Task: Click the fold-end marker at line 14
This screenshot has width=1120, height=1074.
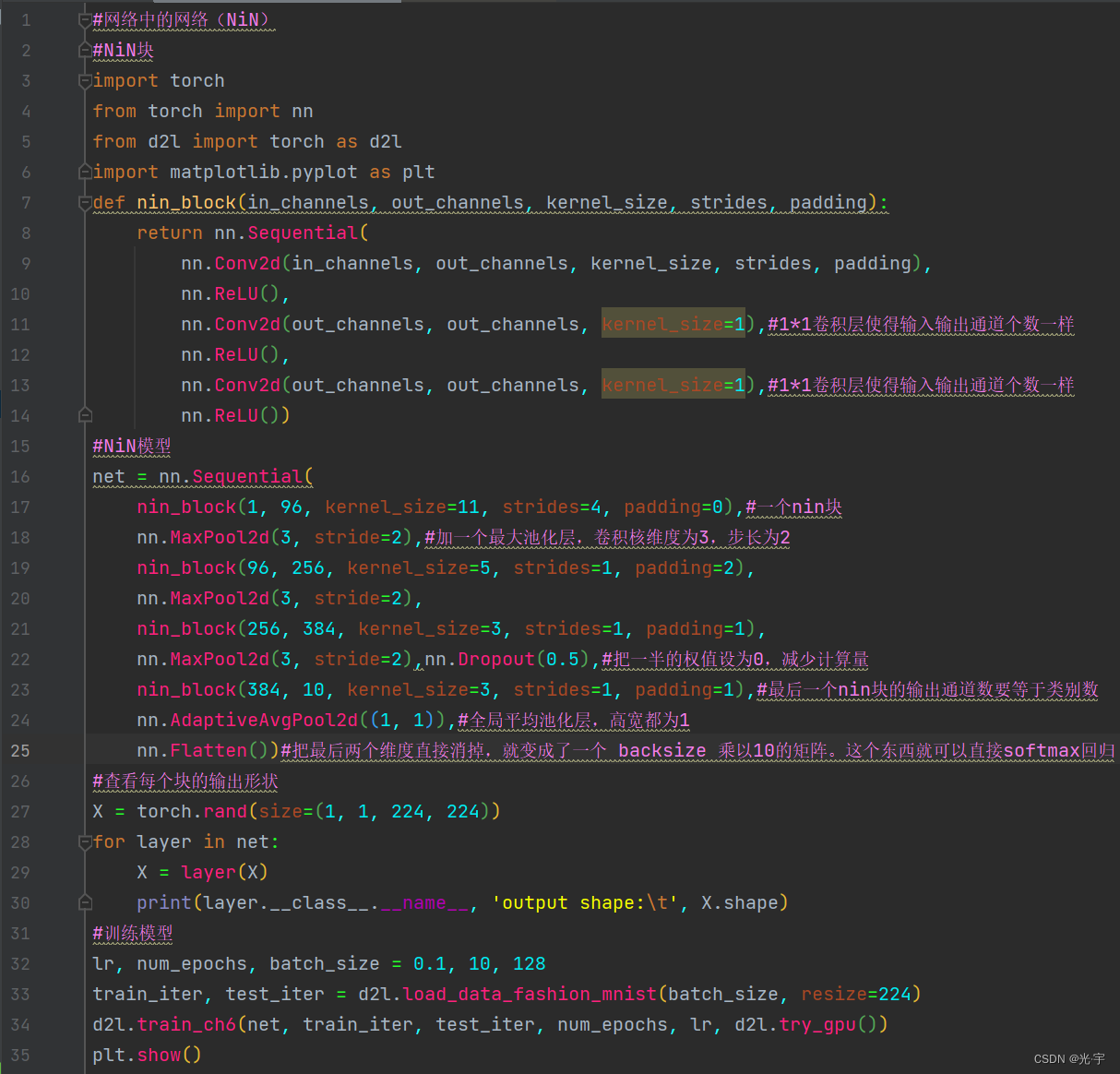Action: coord(84,415)
